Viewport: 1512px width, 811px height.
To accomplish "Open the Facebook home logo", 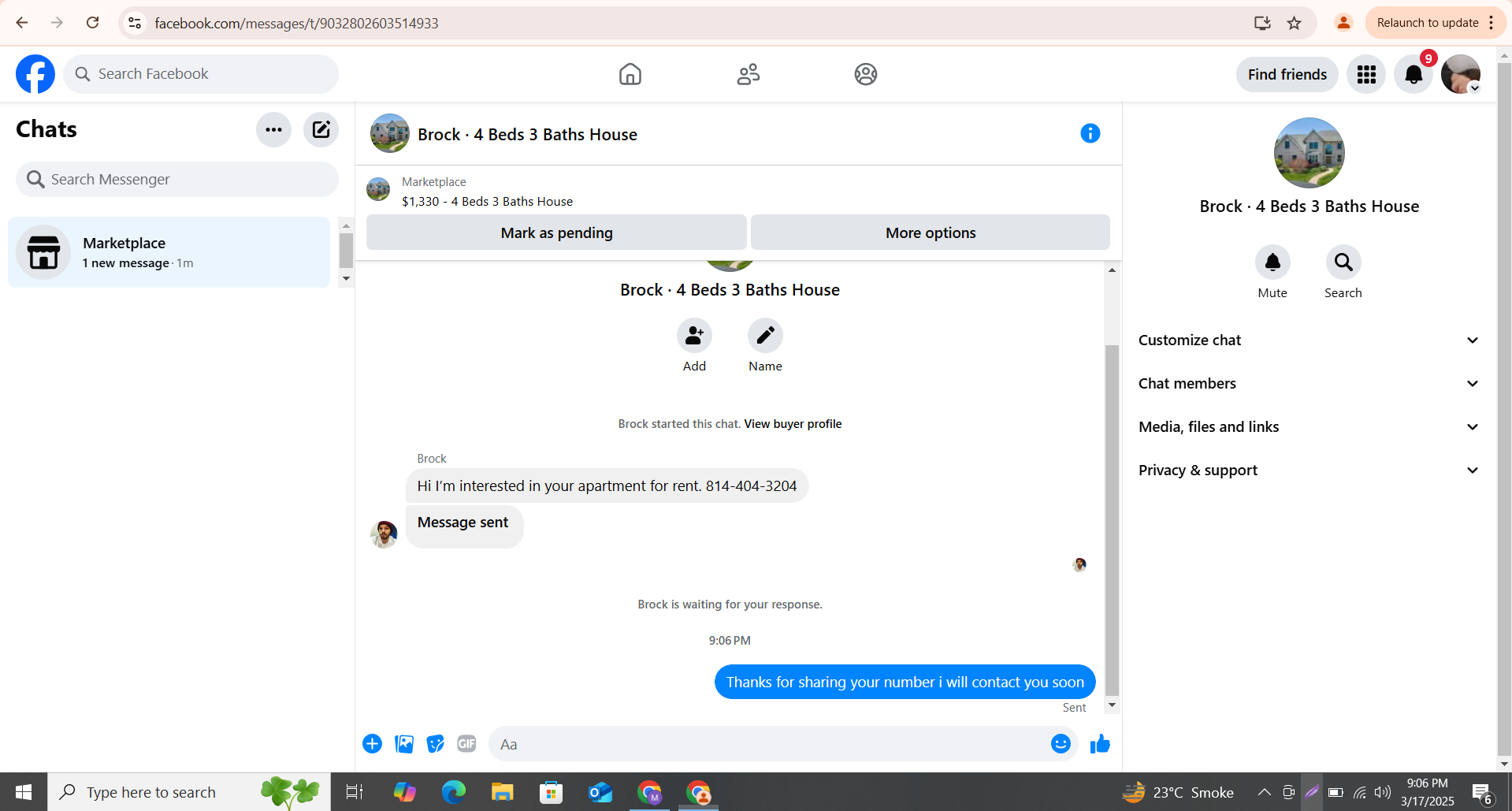I will [x=35, y=74].
